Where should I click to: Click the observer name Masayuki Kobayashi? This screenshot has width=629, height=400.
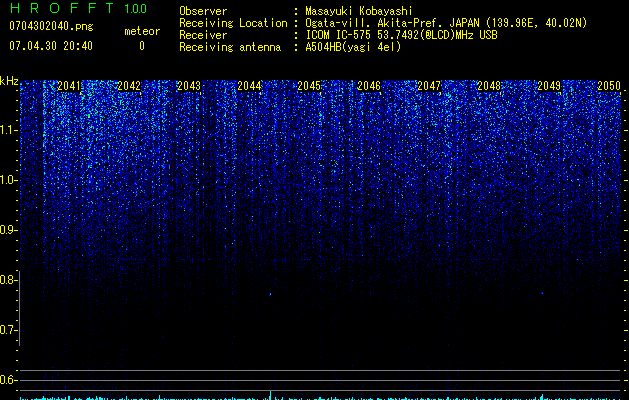[359, 11]
